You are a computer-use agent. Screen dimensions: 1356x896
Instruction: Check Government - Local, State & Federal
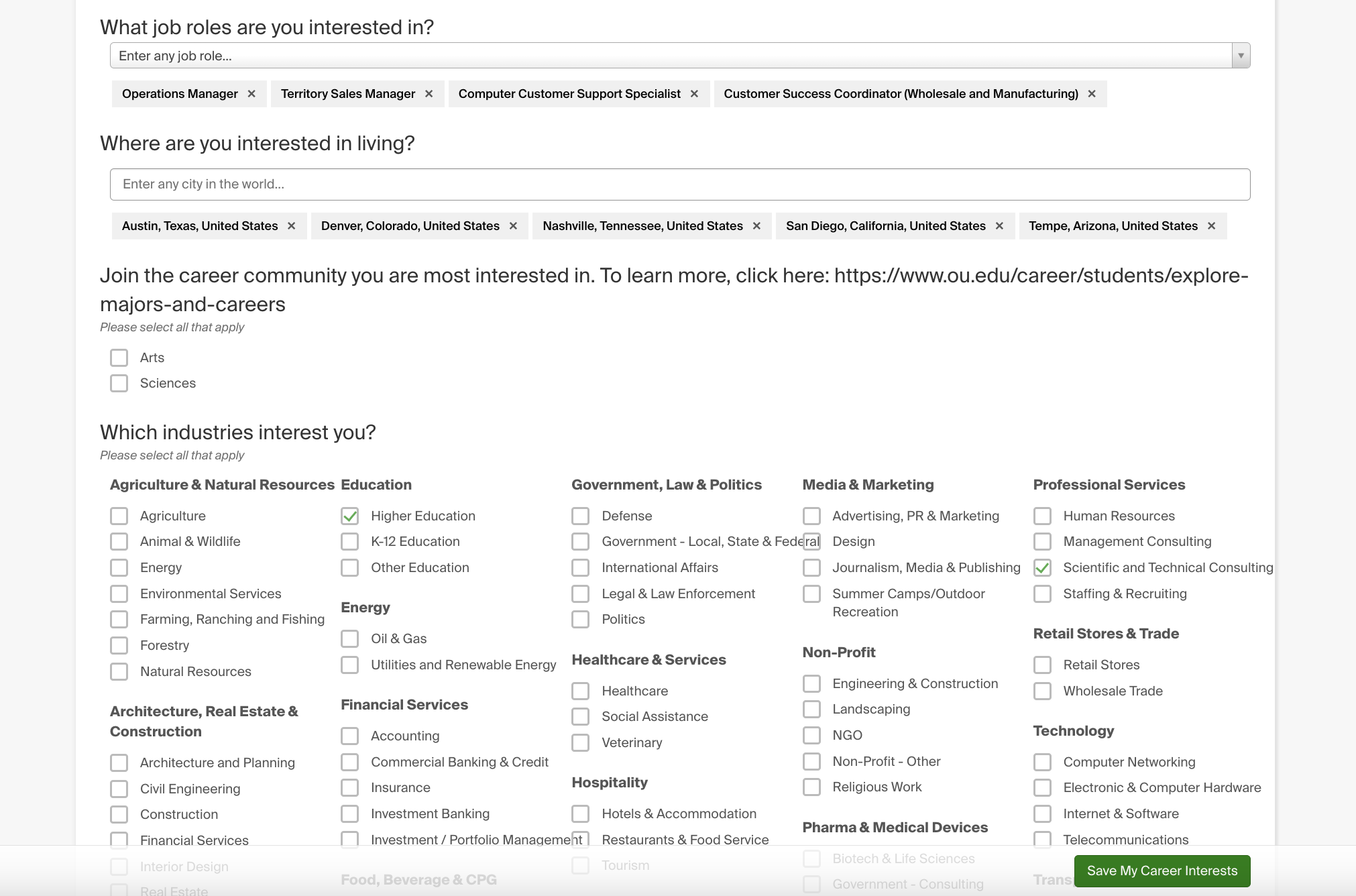581,541
